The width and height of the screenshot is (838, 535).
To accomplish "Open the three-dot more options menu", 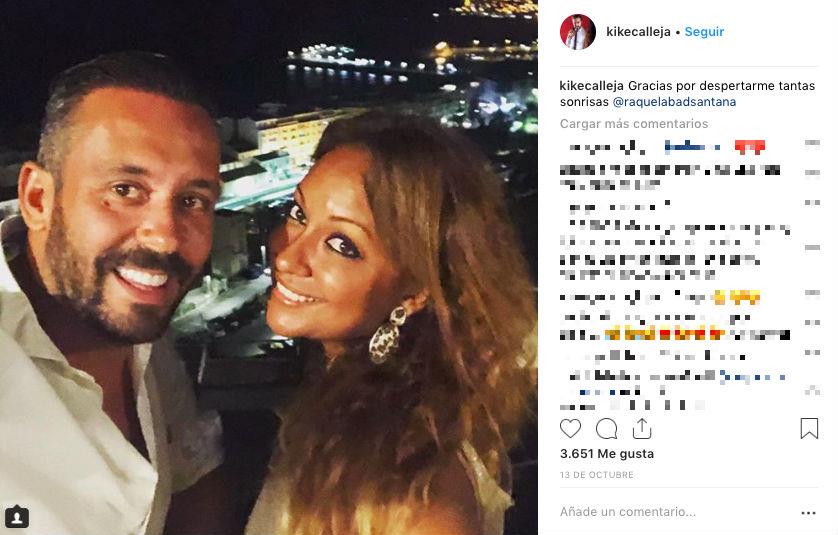I will pyautogui.click(x=809, y=513).
